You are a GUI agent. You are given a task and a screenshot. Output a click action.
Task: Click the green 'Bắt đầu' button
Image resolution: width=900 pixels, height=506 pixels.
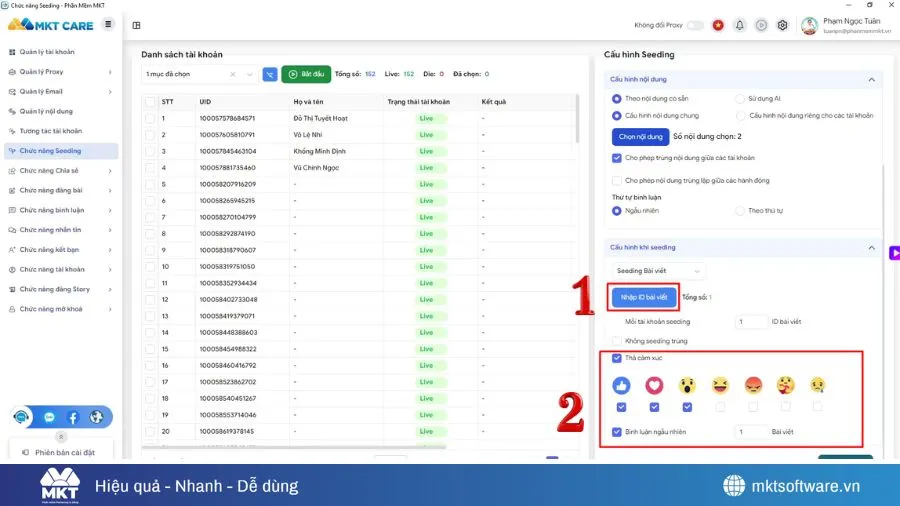click(306, 74)
